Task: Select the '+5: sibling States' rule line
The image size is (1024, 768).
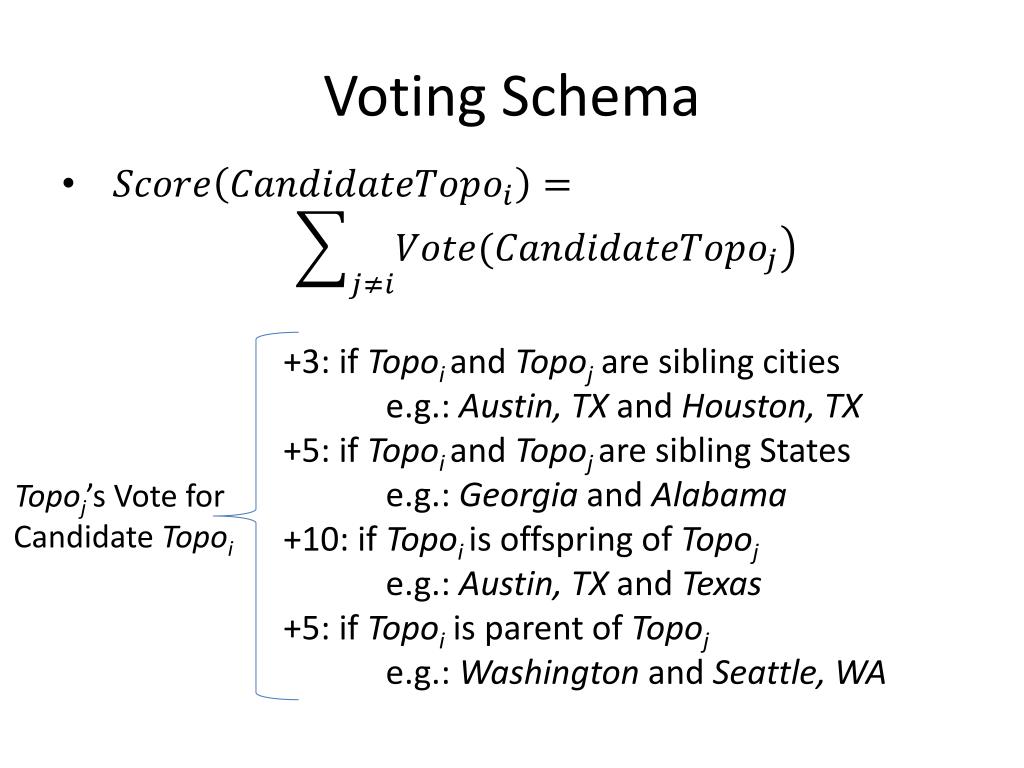Action: (566, 452)
